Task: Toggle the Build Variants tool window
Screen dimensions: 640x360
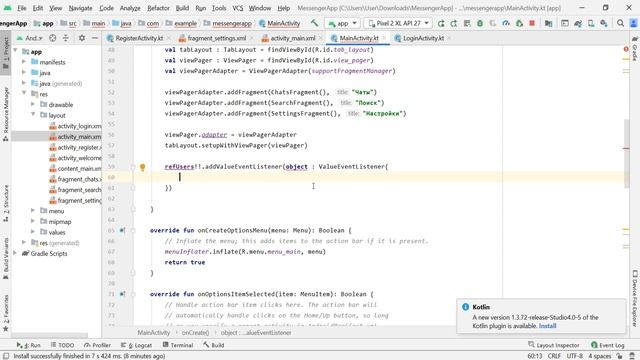Action: (5, 259)
